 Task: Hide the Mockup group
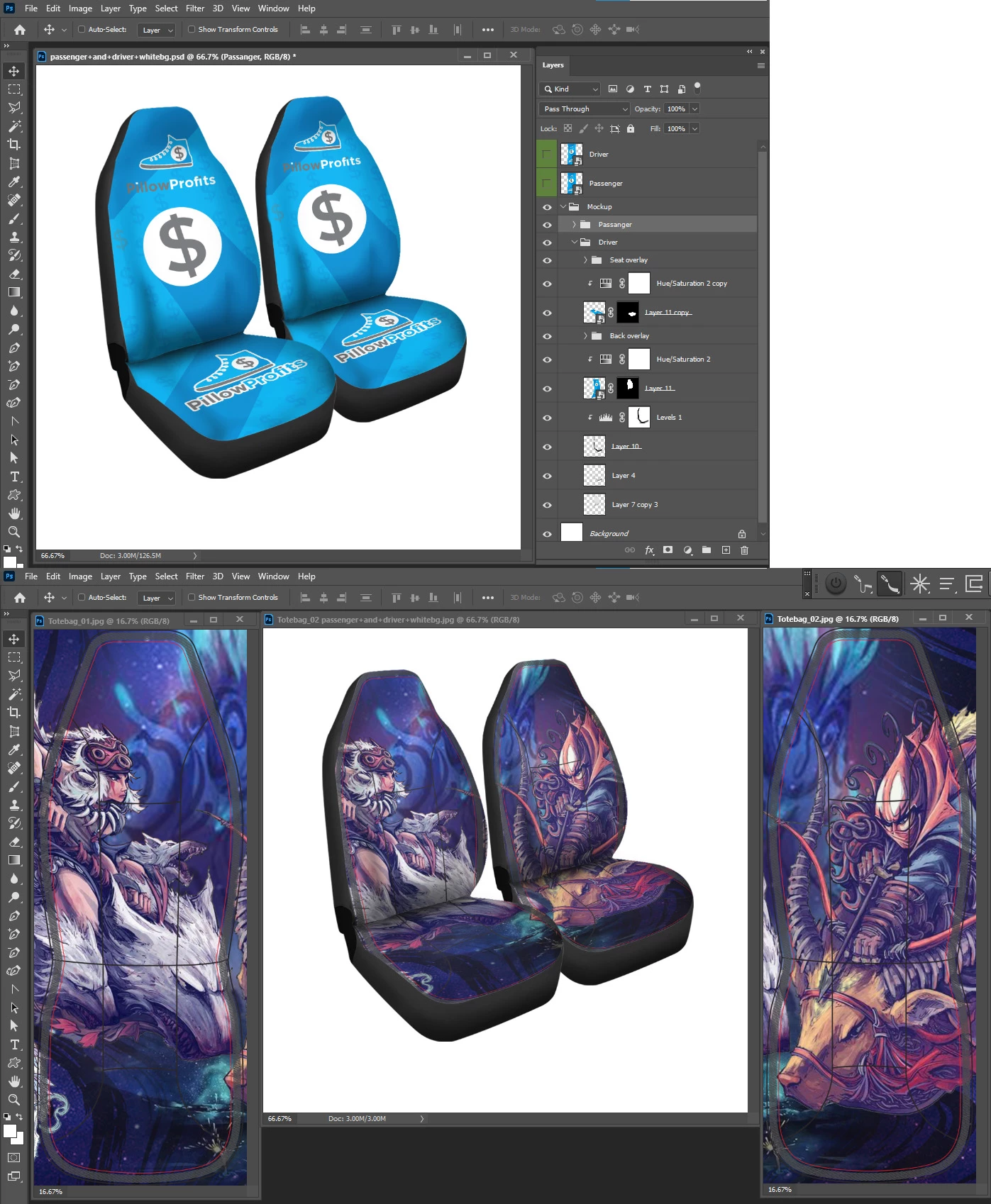[x=547, y=207]
